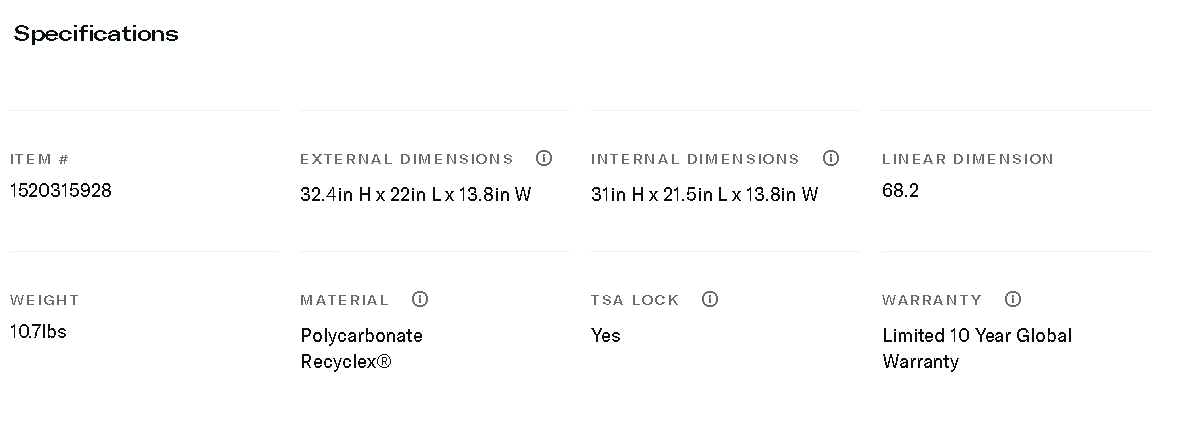1201x430 pixels.
Task: Select the 32.4in H x 22in L value
Action: [x=415, y=194]
